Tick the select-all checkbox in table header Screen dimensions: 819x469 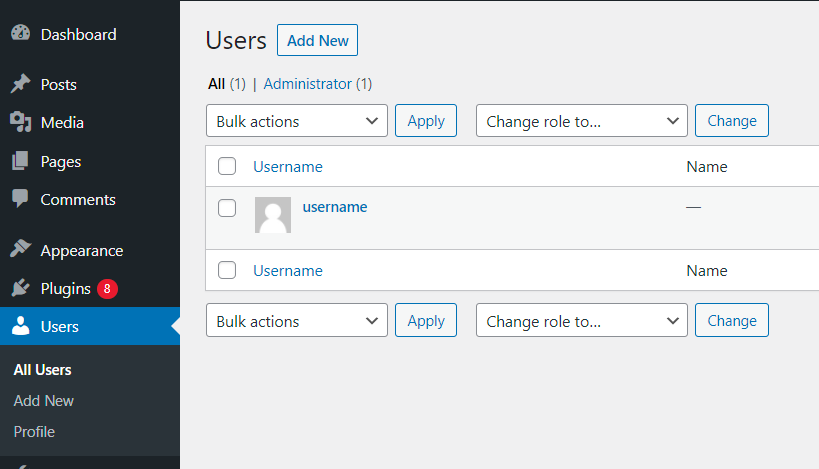pos(227,167)
